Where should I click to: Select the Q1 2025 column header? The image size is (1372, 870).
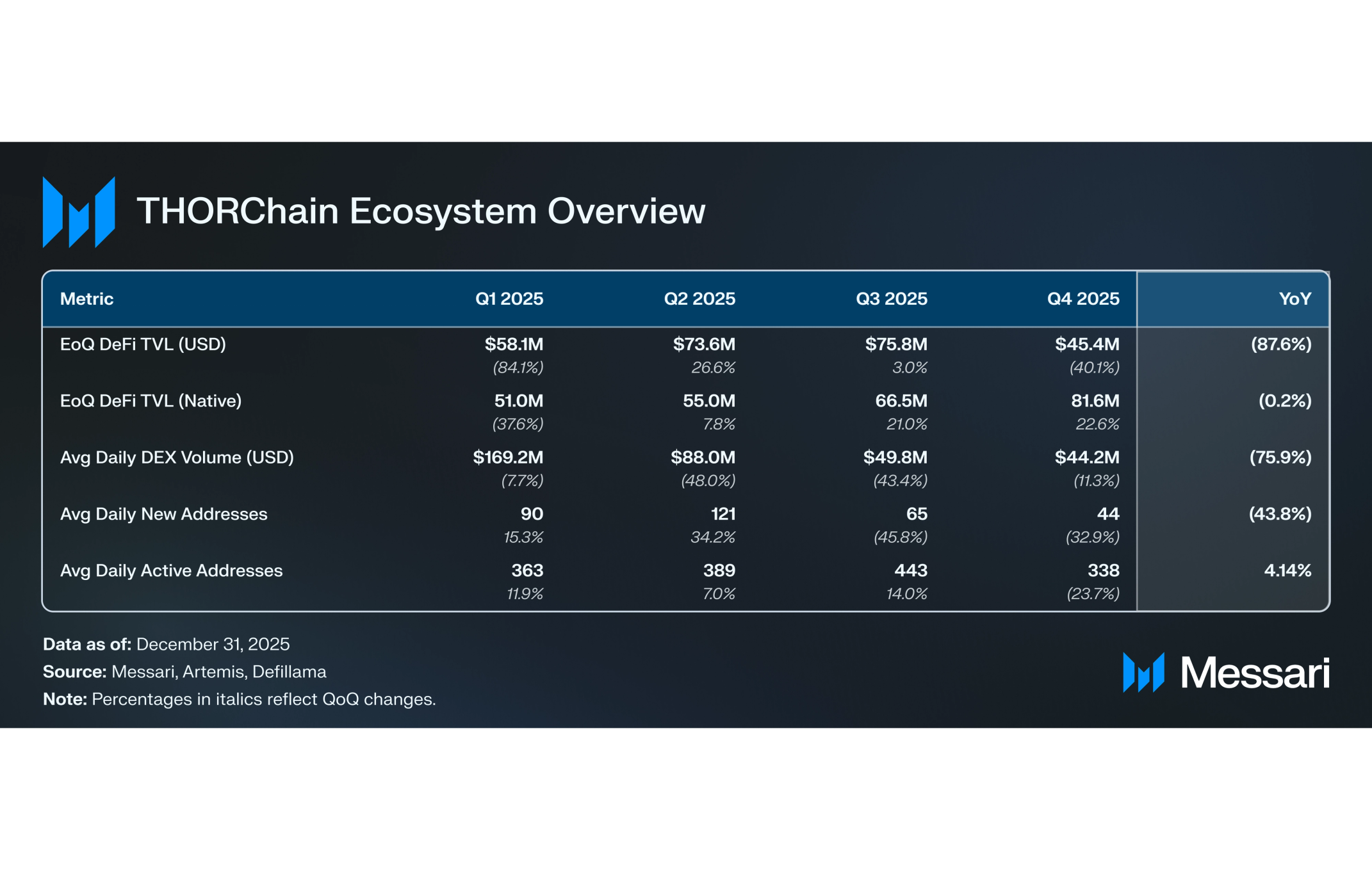(509, 299)
